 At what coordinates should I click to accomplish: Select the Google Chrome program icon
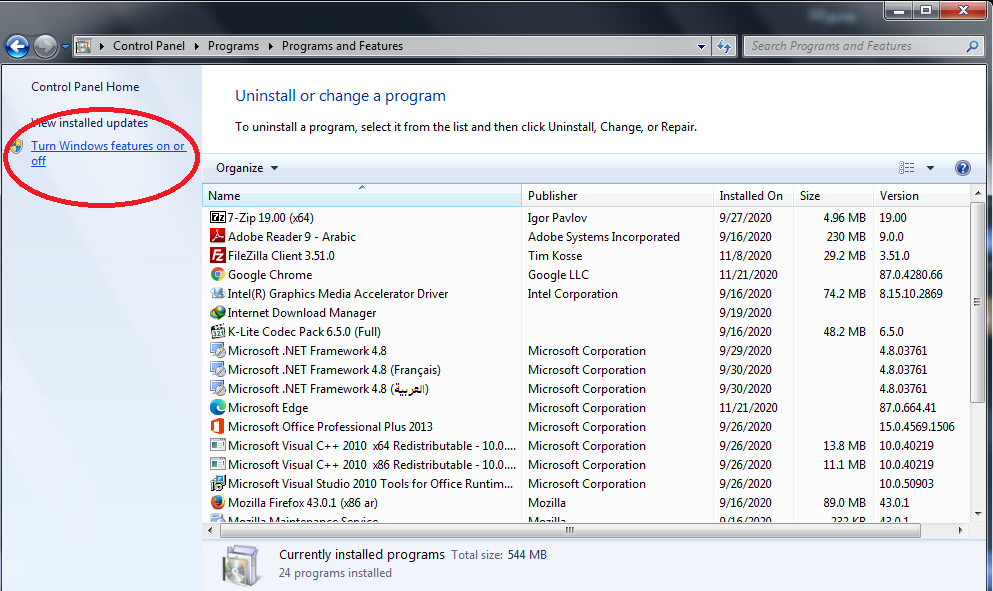click(x=217, y=274)
